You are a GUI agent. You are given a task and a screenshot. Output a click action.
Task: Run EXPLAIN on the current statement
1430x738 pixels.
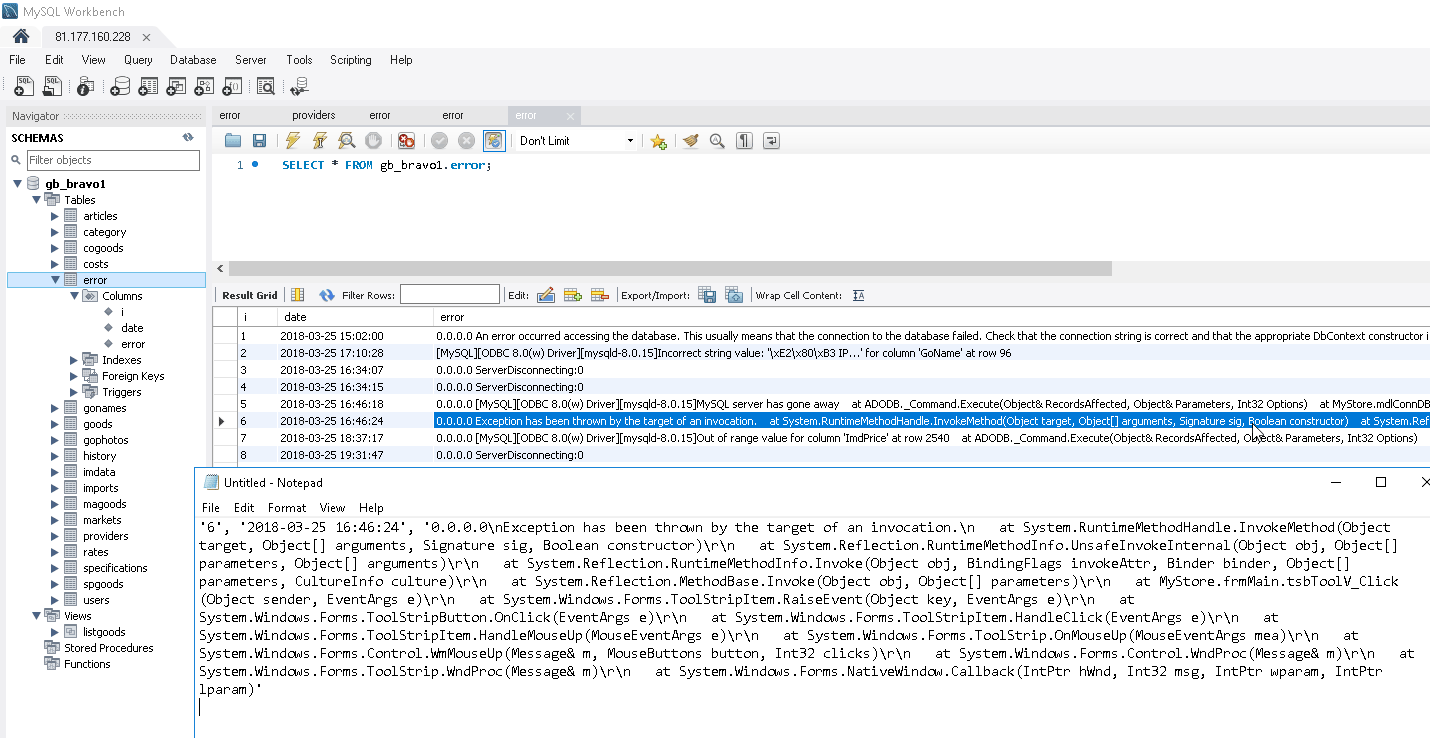coord(347,141)
